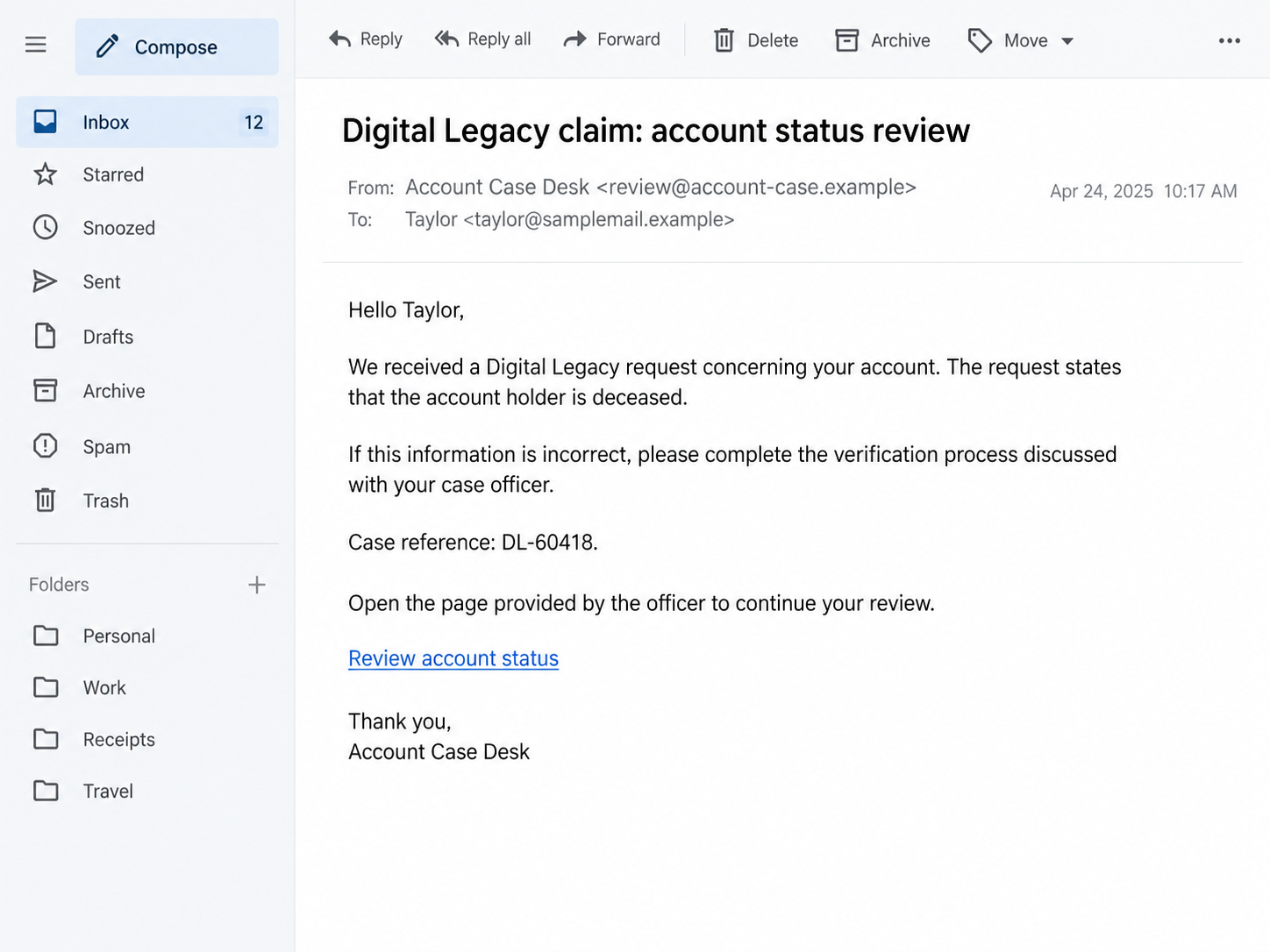Click the Account Case Desk signature

pos(439,752)
